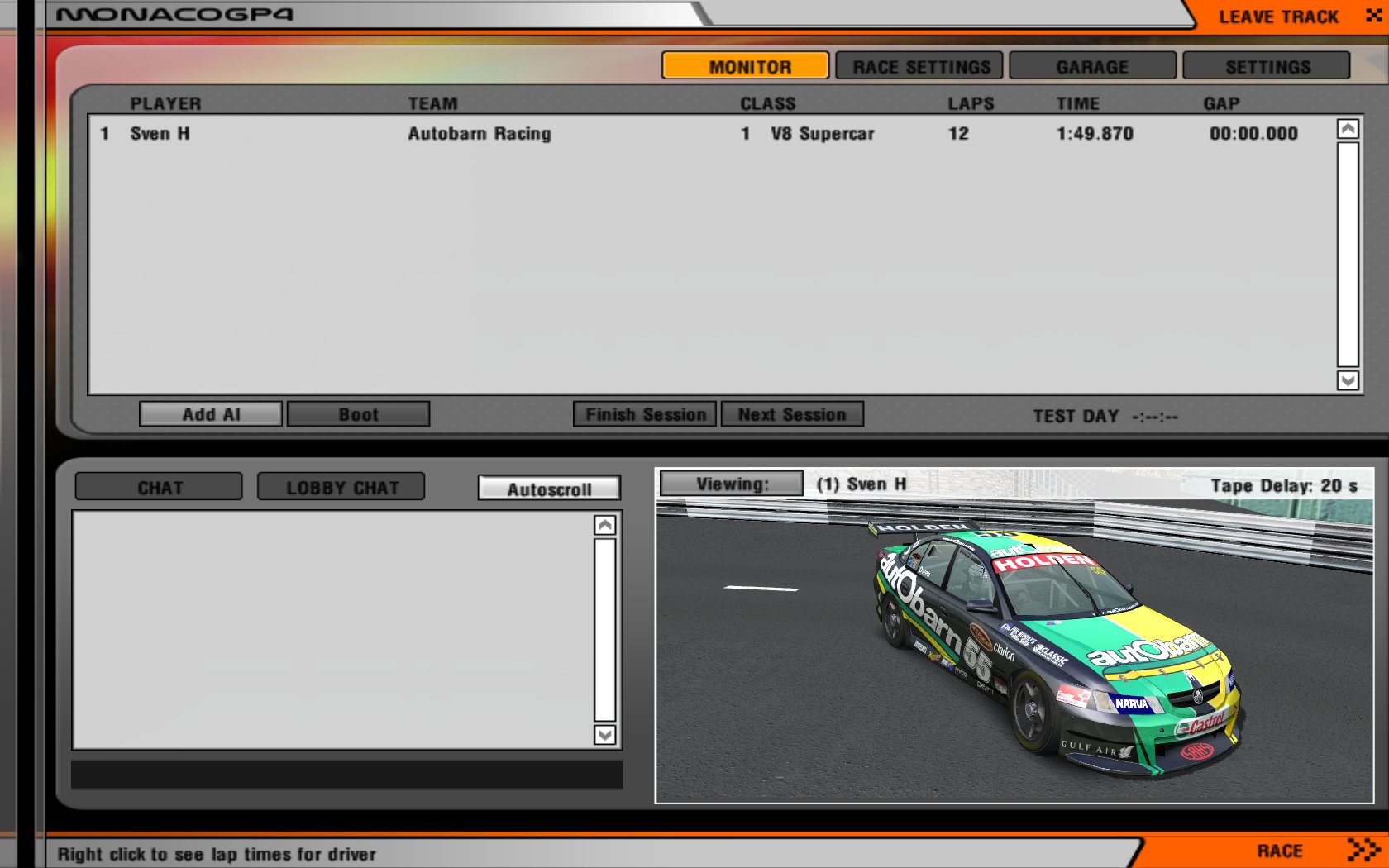Click the Add AI button
This screenshot has width=1389, height=868.
click(x=211, y=414)
